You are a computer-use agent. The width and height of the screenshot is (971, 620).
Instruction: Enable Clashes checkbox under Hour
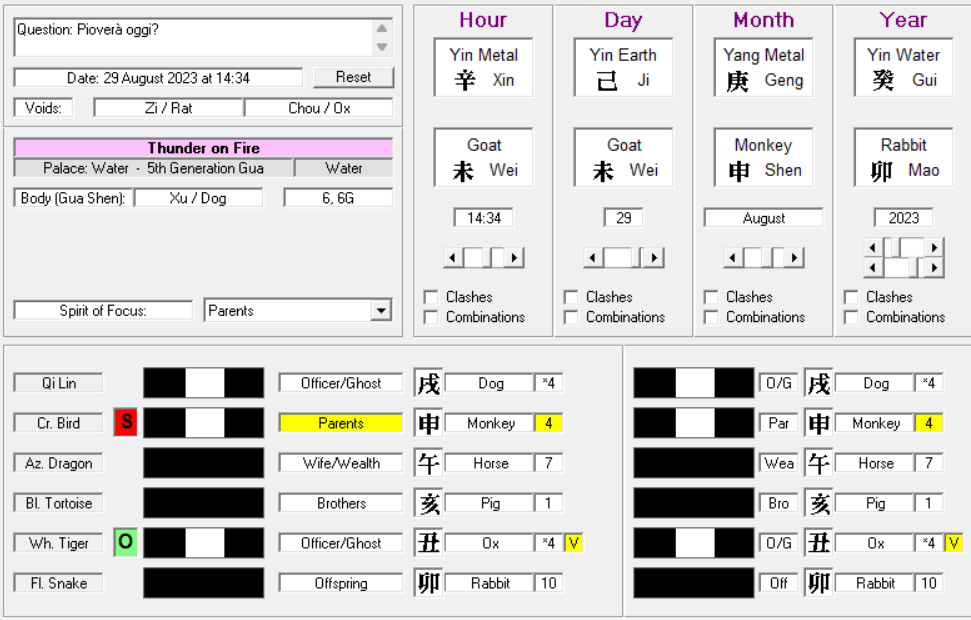coord(431,297)
